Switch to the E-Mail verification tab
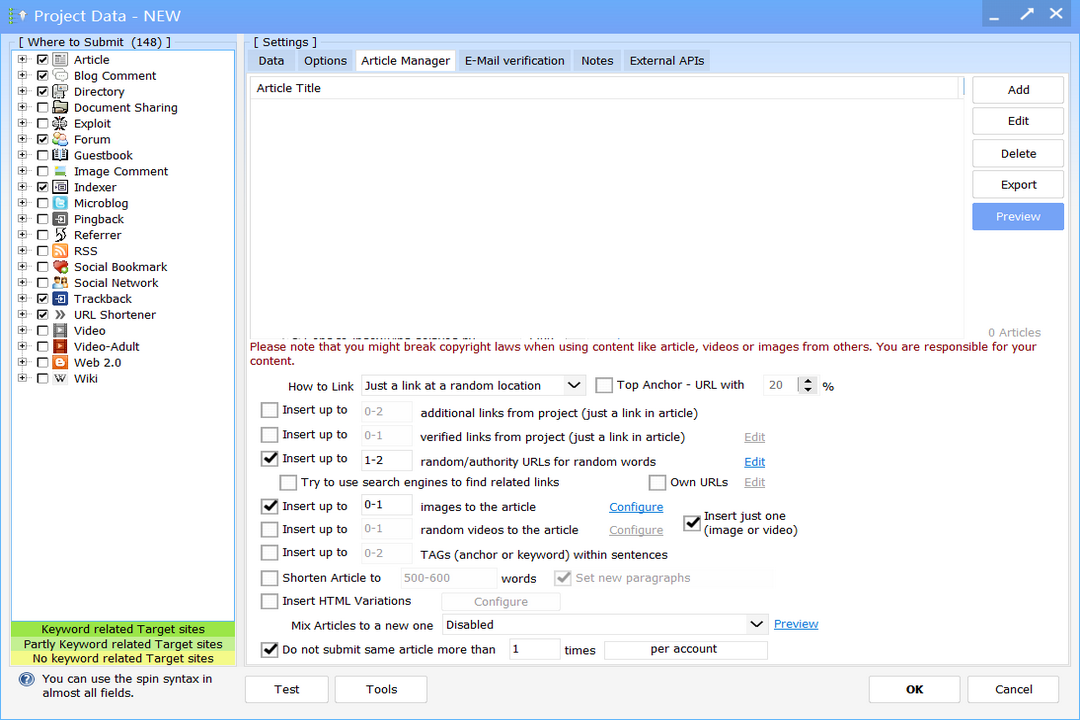This screenshot has width=1080, height=720. point(514,60)
